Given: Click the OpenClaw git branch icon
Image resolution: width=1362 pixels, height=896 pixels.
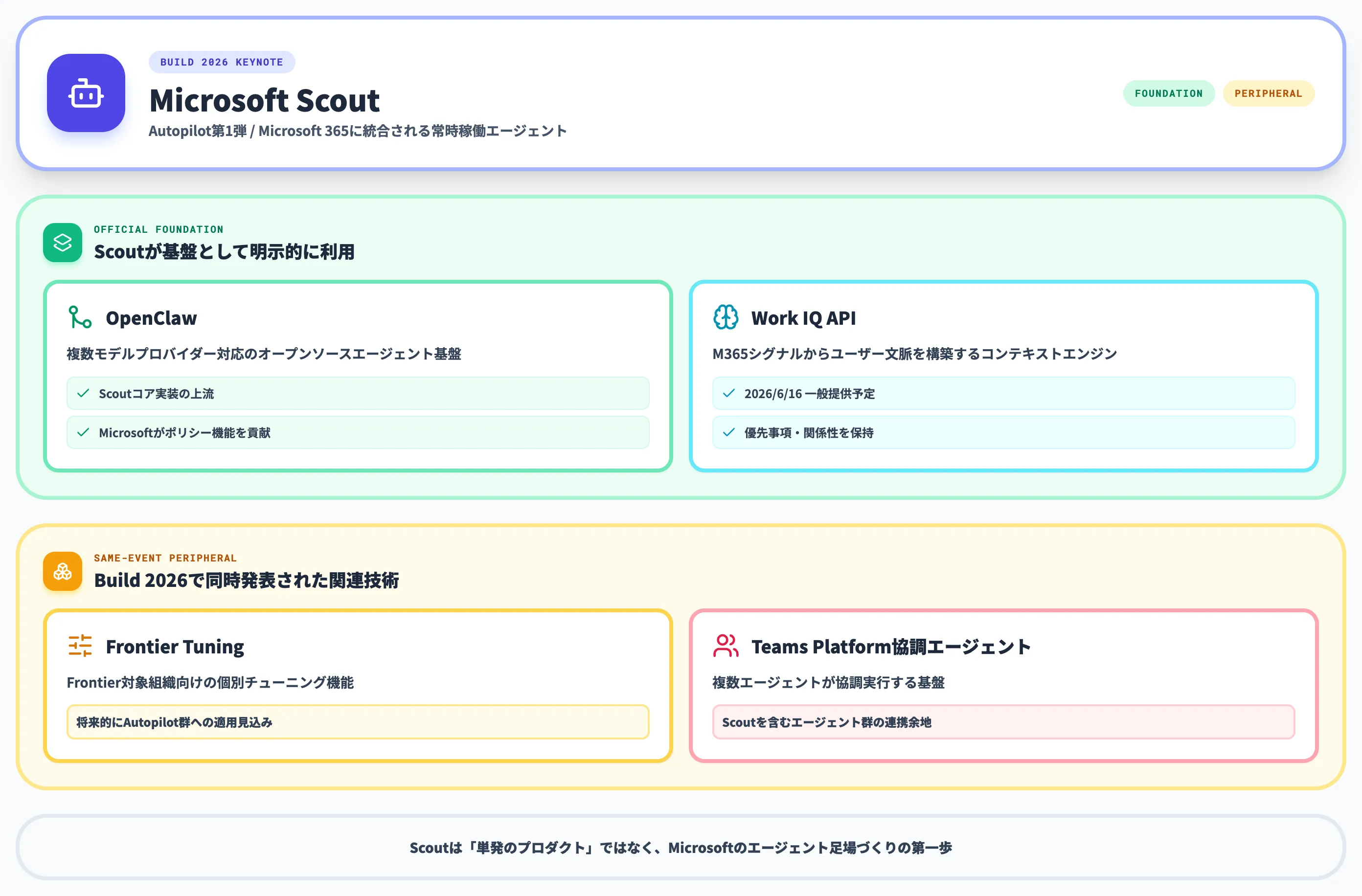Looking at the screenshot, I should point(80,317).
